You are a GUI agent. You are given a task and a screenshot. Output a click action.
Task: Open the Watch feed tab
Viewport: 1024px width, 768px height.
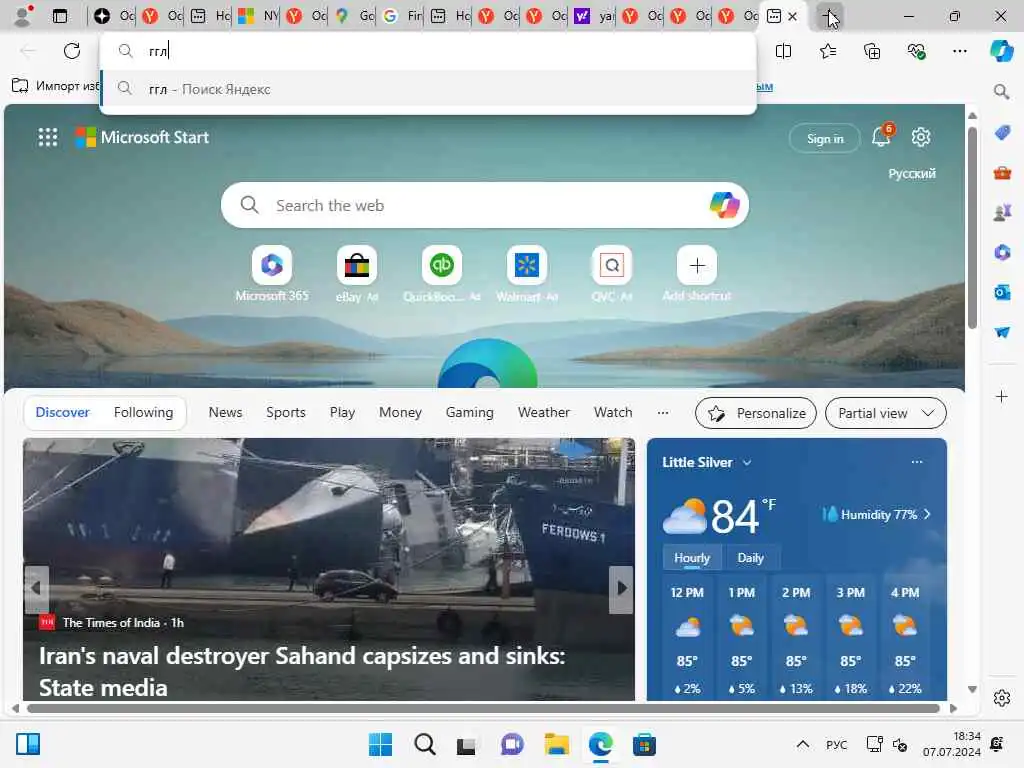pyautogui.click(x=613, y=412)
